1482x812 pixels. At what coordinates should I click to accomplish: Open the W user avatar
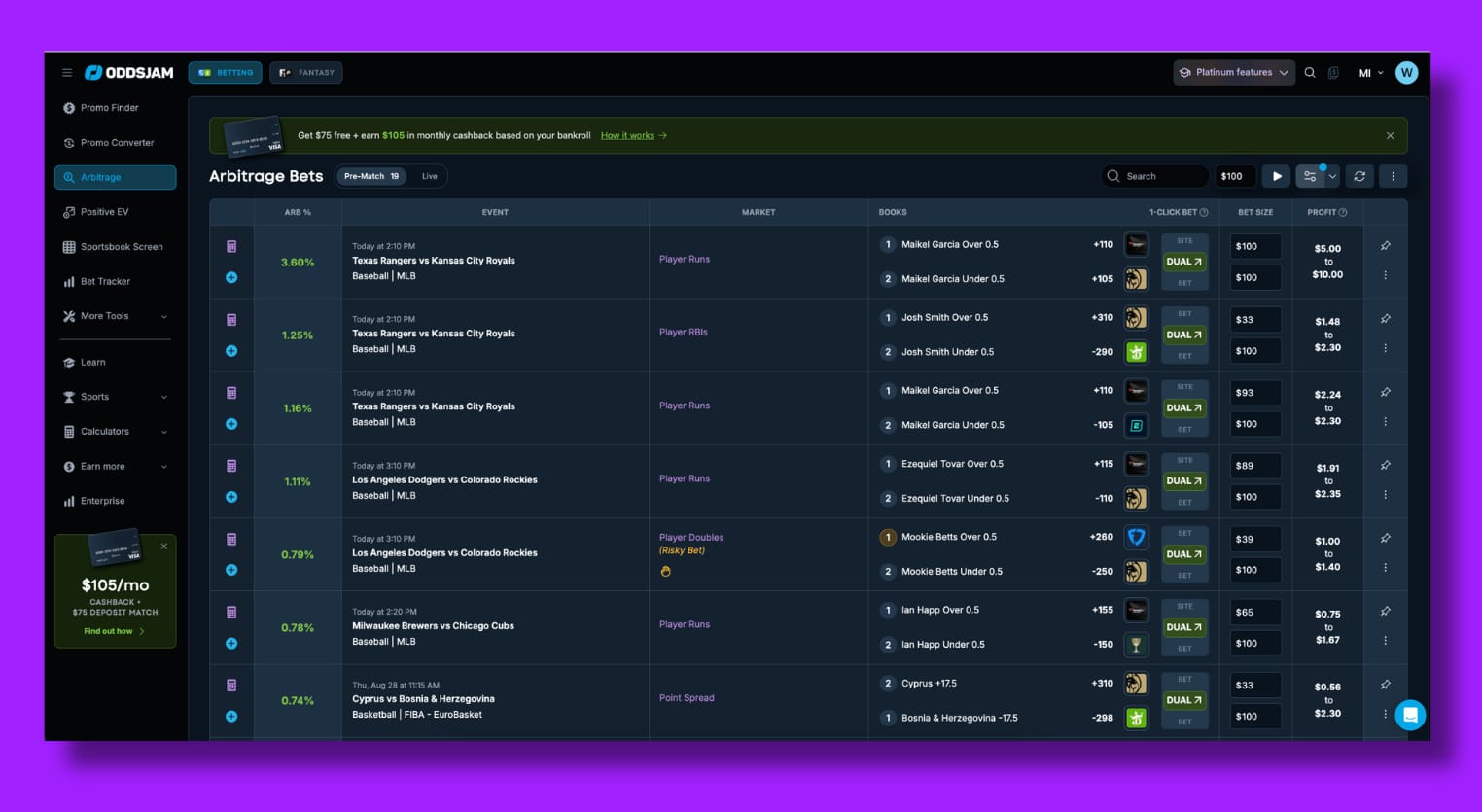point(1406,73)
